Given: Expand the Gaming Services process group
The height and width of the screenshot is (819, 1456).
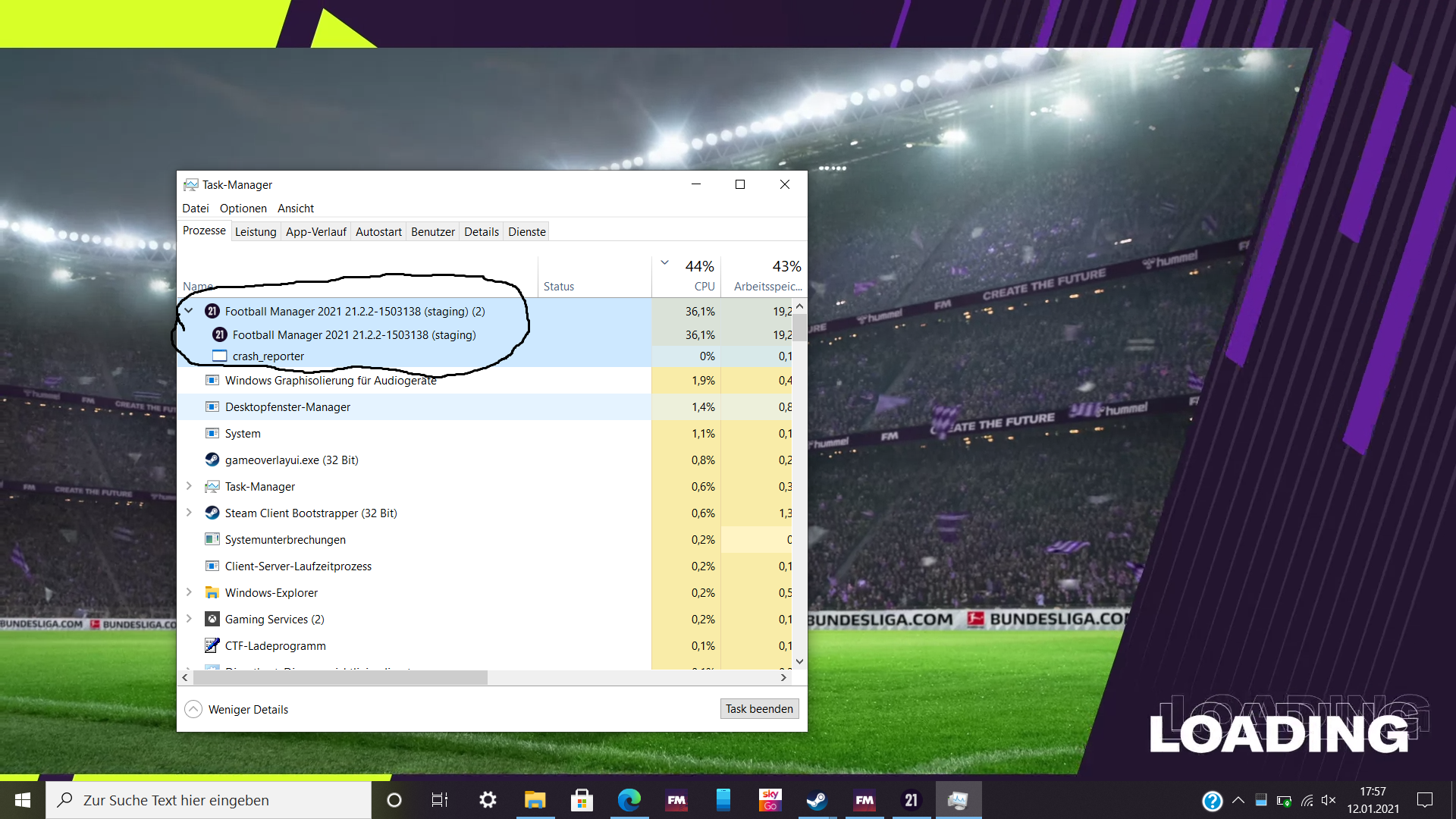Looking at the screenshot, I should [x=189, y=619].
